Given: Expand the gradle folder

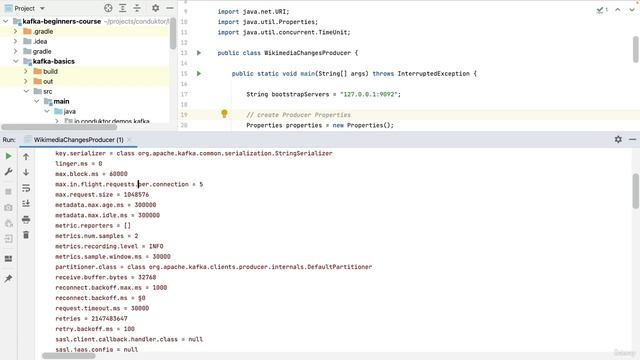Looking at the screenshot, I should (x=16, y=51).
